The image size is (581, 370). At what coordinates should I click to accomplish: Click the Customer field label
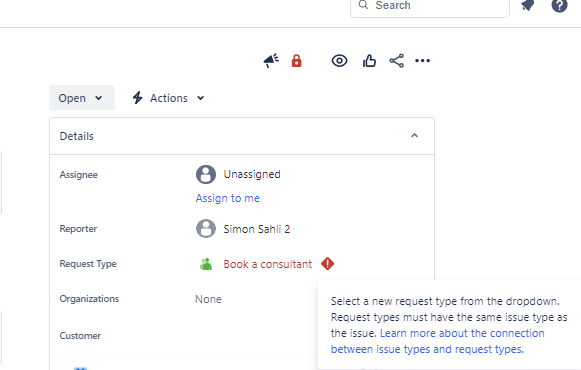(x=80, y=336)
